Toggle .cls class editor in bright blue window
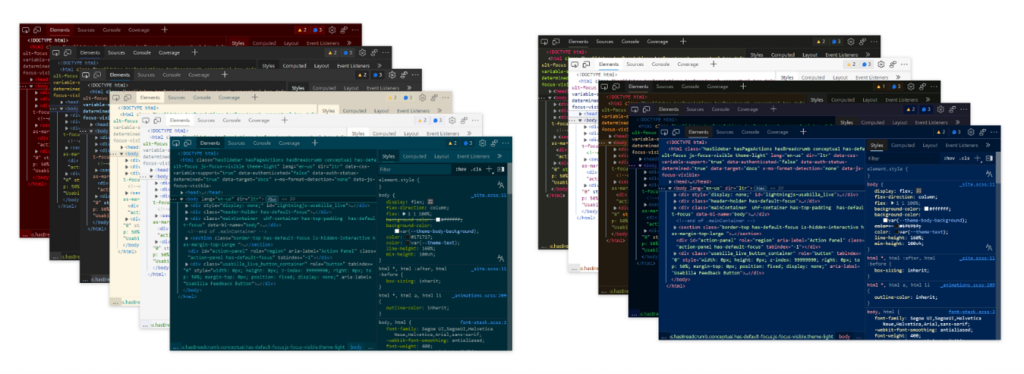The width and height of the screenshot is (1024, 374). pos(965,159)
